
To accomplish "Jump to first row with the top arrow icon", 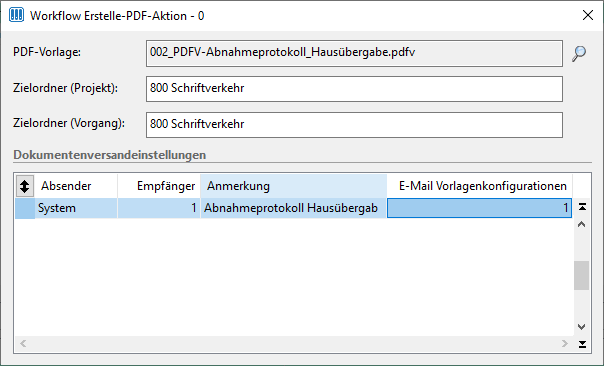I will (582, 207).
